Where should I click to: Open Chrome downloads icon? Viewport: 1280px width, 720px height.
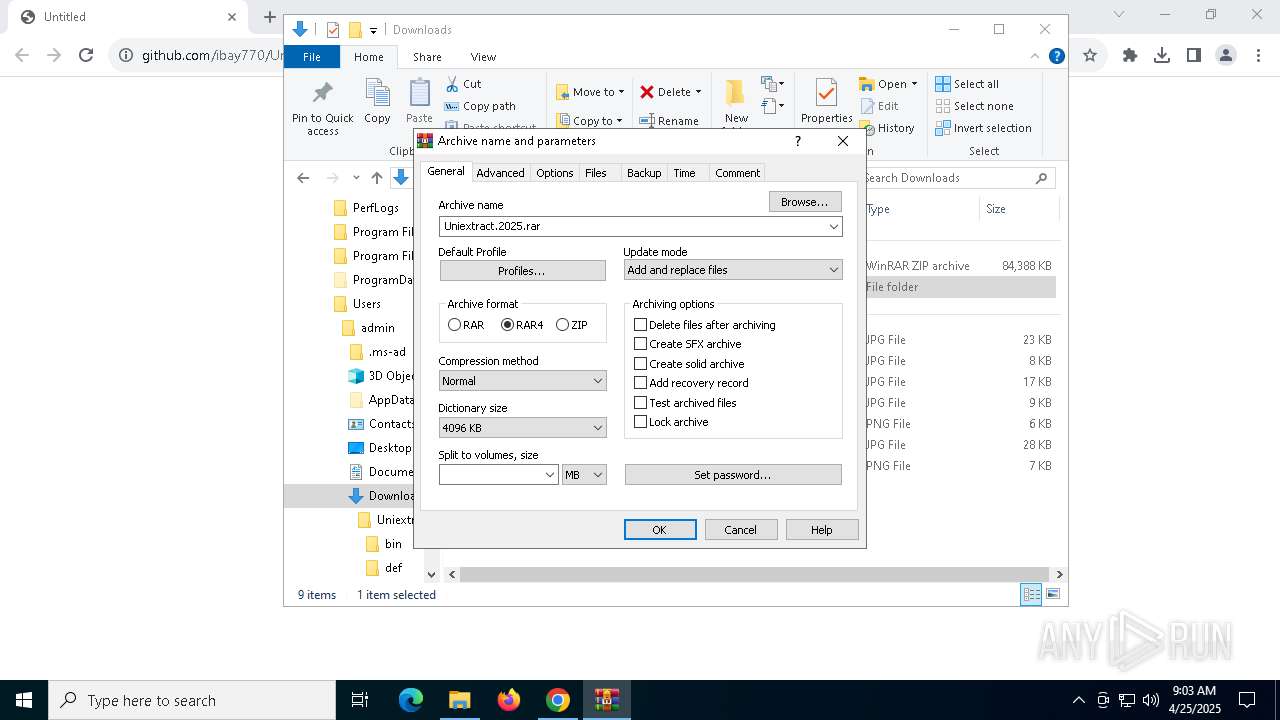[x=1162, y=56]
